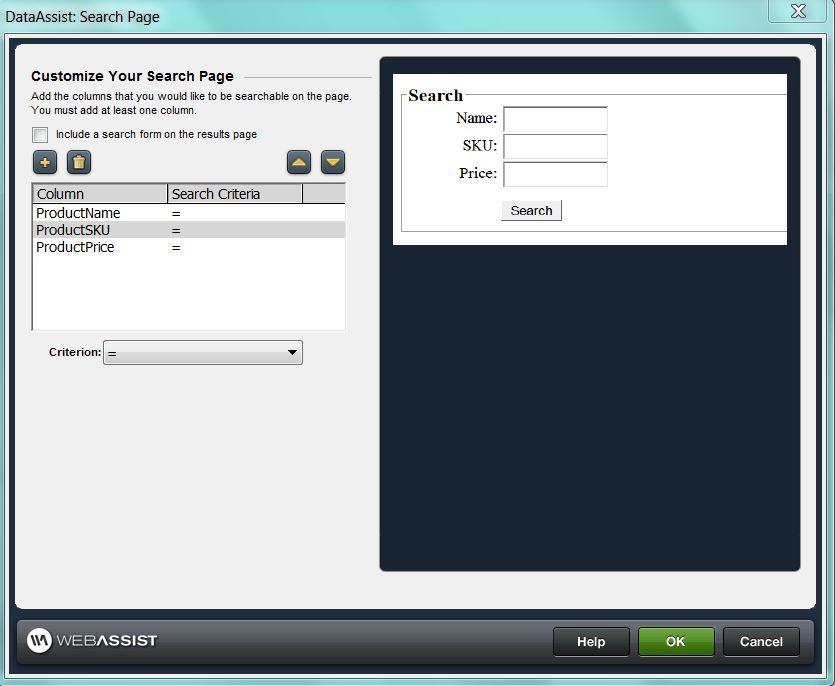835x686 pixels.
Task: Open the Criterion dropdown
Action: tap(202, 352)
